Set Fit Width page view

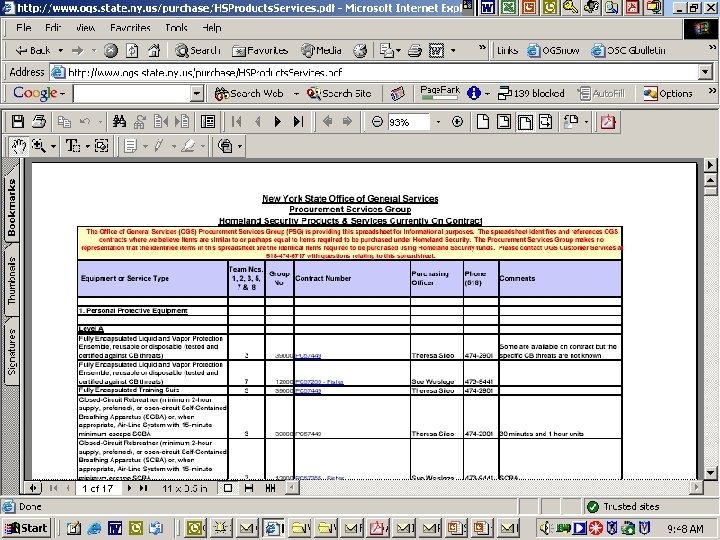[525, 122]
